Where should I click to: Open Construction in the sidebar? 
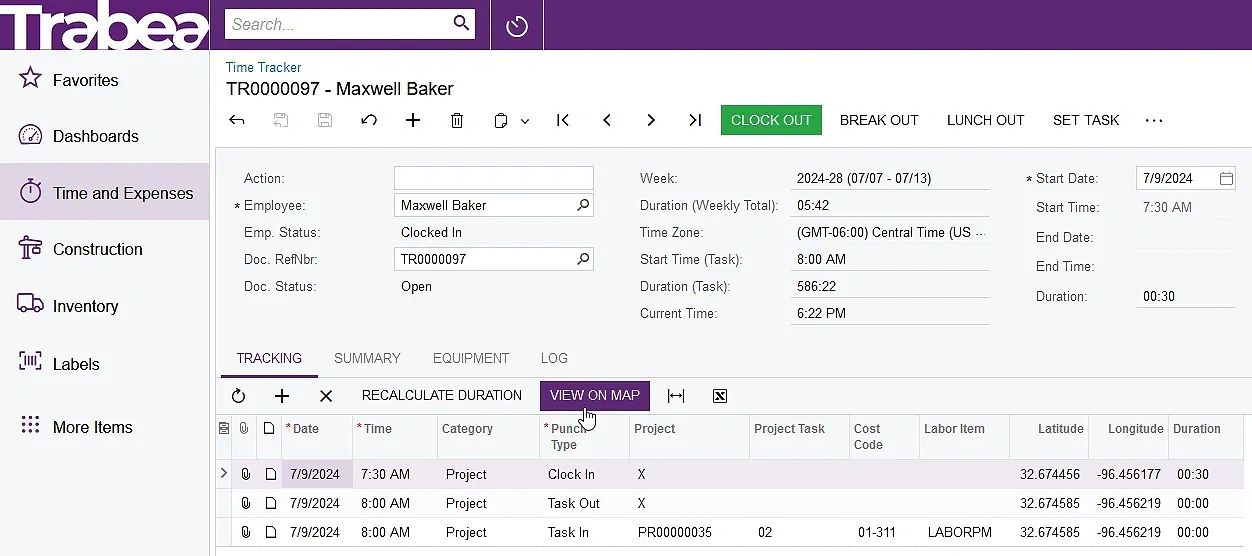pyautogui.click(x=97, y=249)
